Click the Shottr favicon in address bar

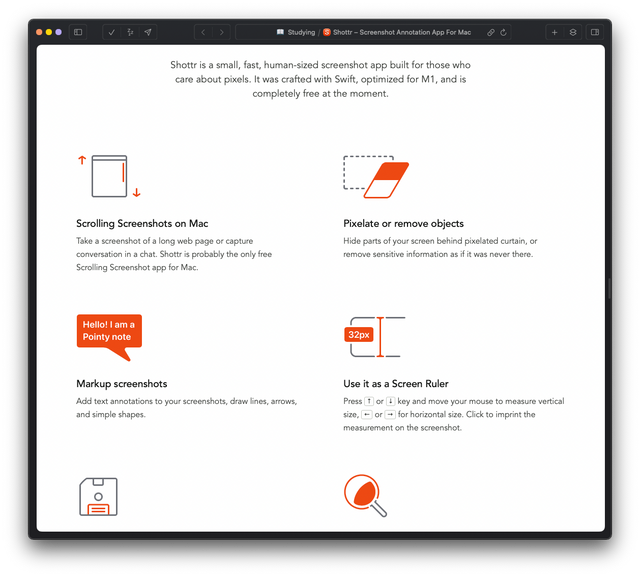coord(327,32)
